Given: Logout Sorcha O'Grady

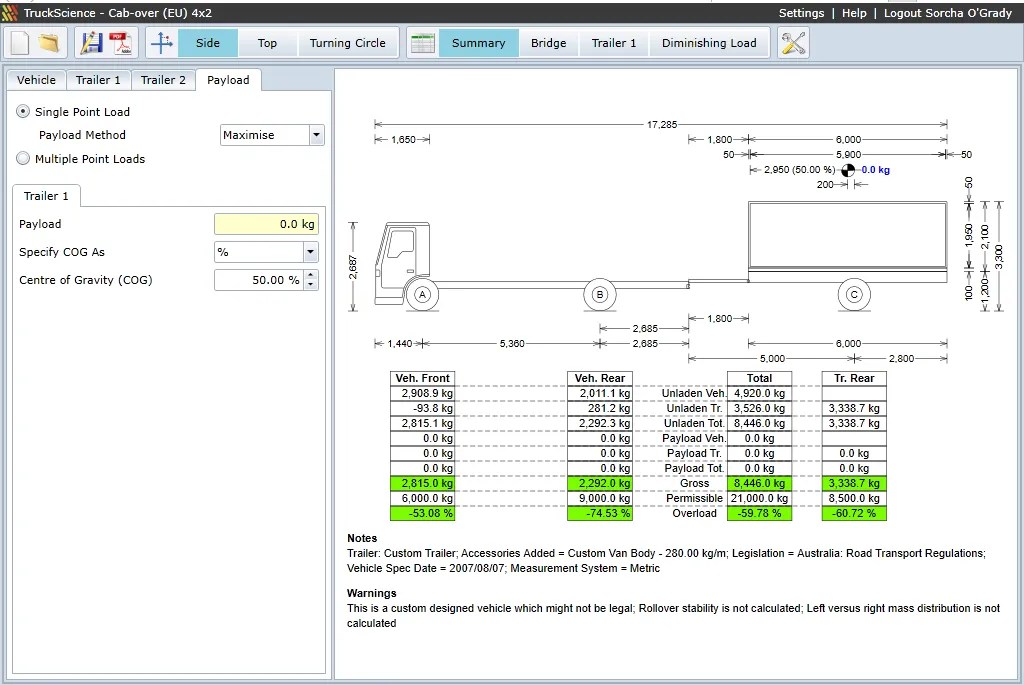Looking at the screenshot, I should coord(949,14).
